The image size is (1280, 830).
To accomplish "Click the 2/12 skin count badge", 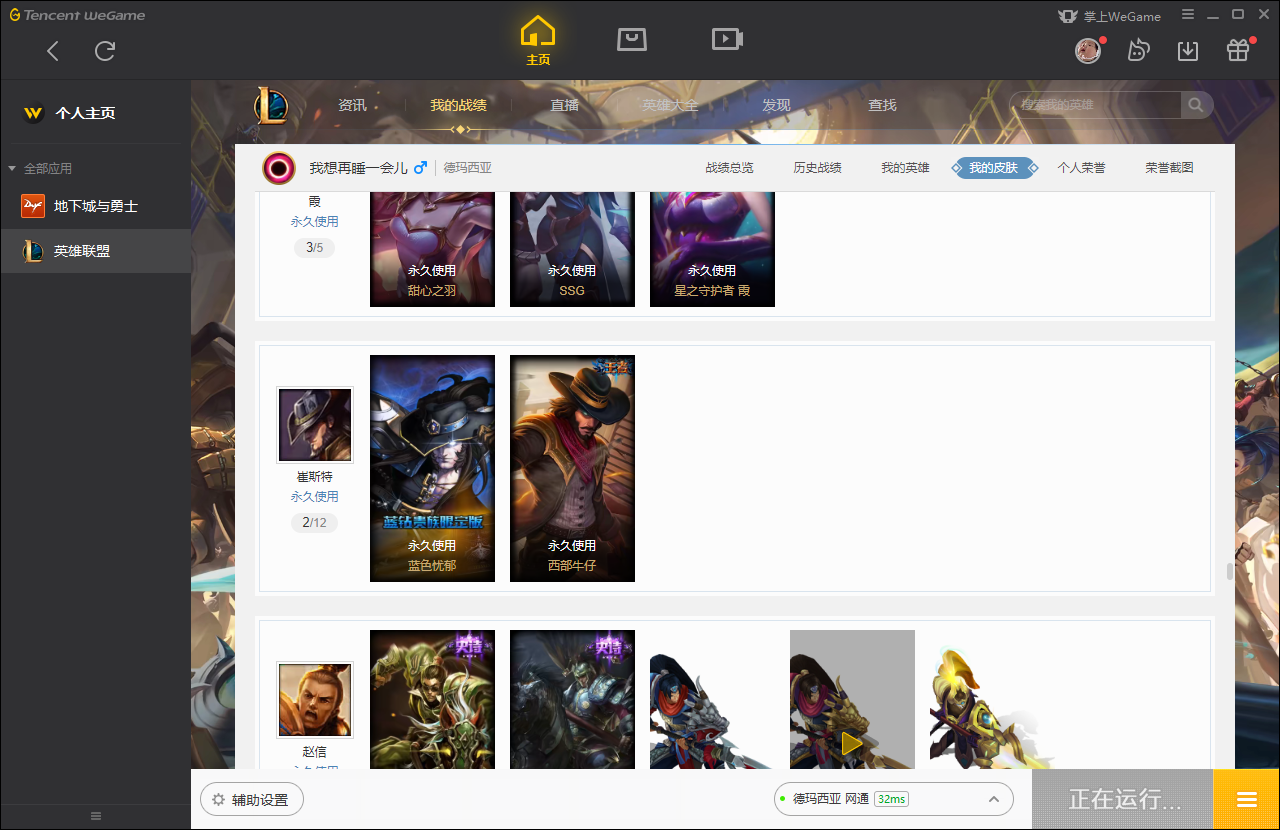I will pos(314,522).
